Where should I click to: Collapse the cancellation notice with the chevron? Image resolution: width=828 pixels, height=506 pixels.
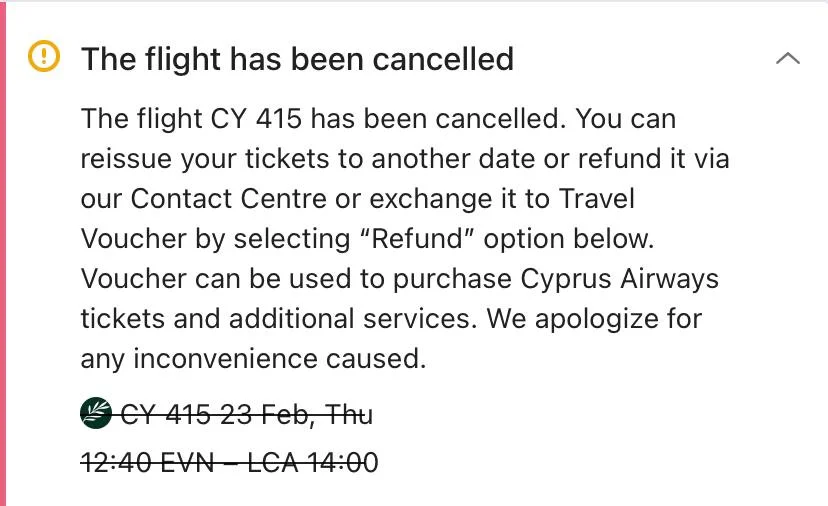(x=787, y=59)
